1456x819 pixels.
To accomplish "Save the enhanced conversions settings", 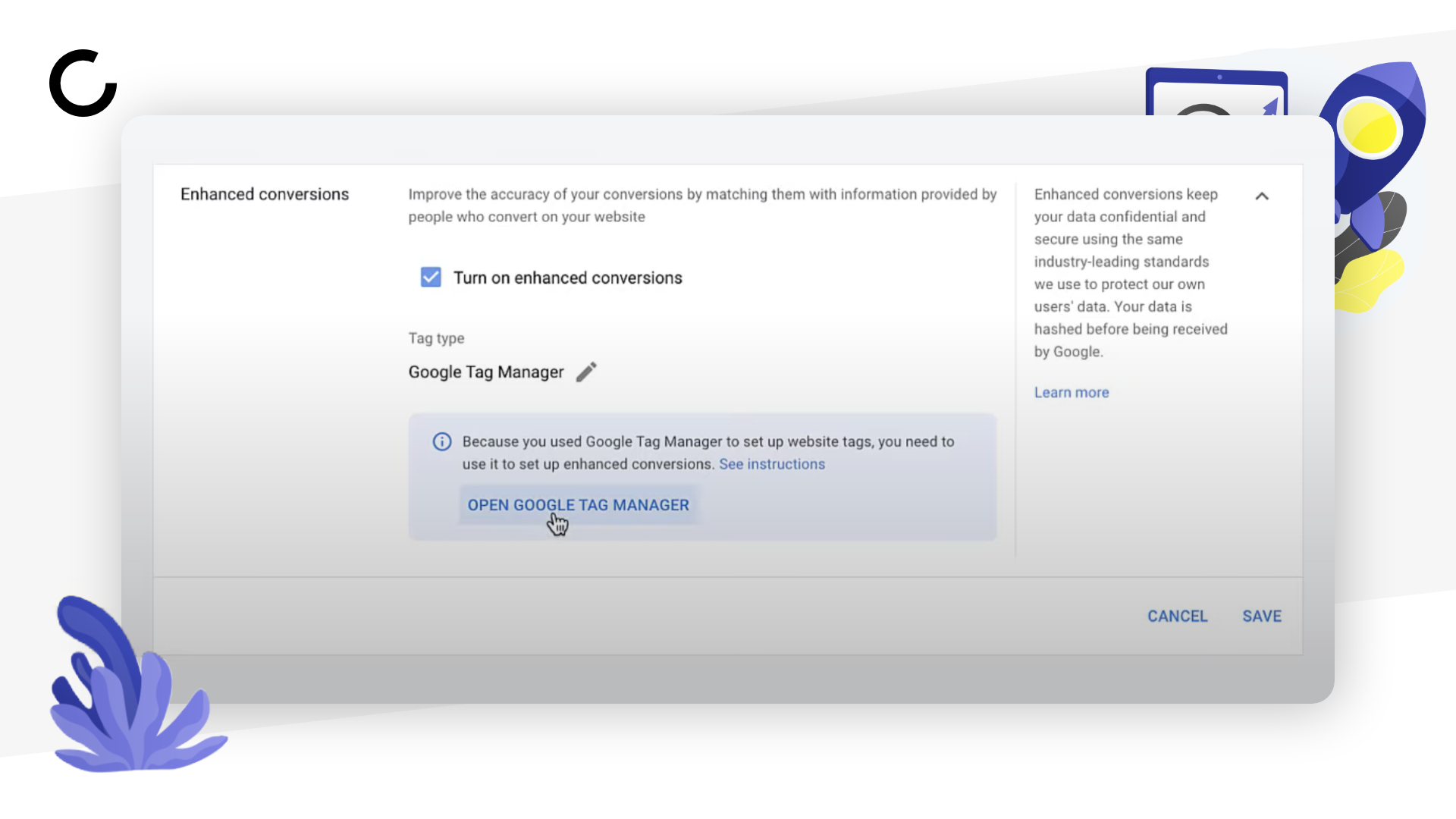I will click(1262, 617).
